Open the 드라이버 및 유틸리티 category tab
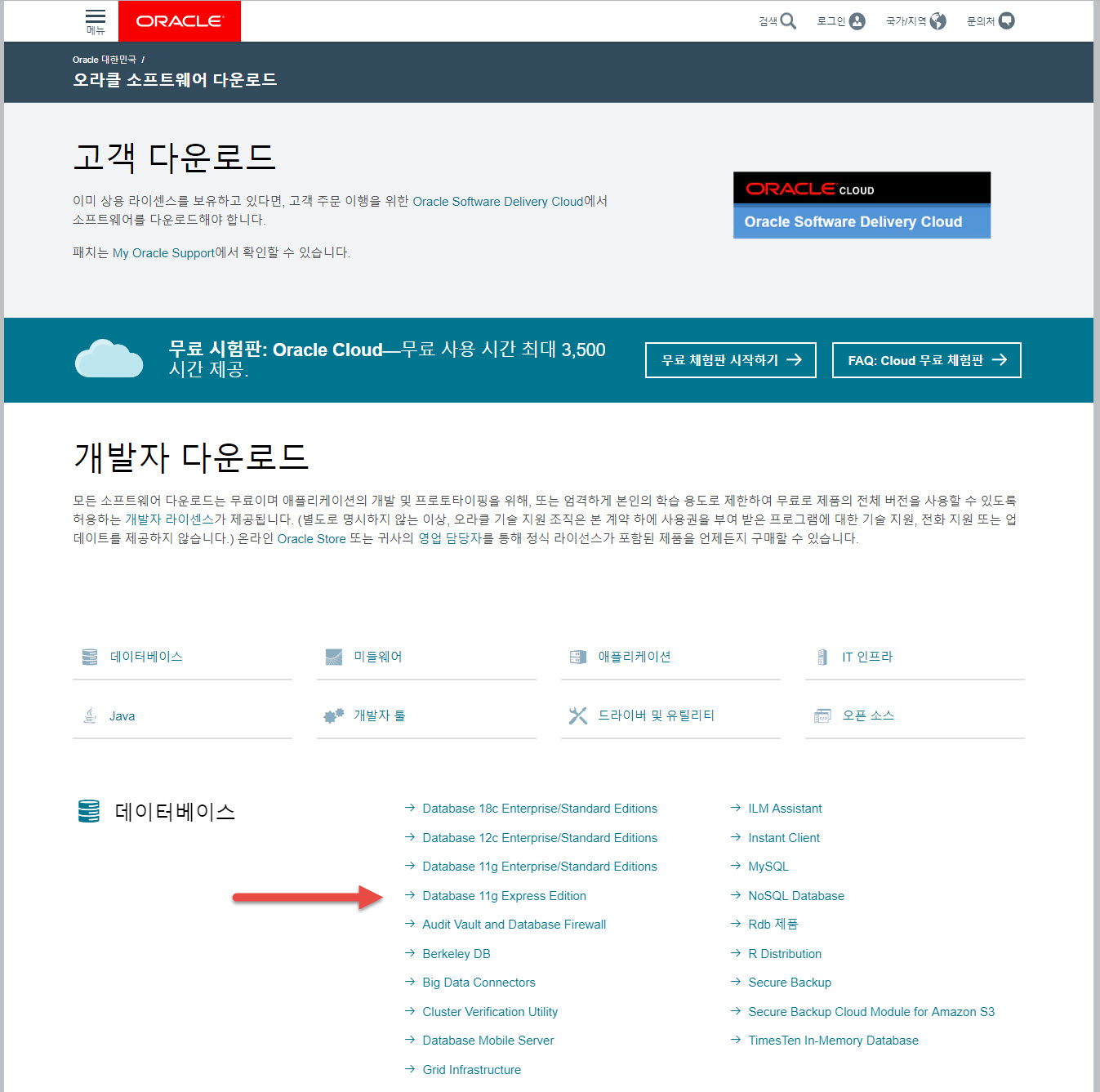Screen dimensions: 1100x1092 pyautogui.click(x=670, y=715)
